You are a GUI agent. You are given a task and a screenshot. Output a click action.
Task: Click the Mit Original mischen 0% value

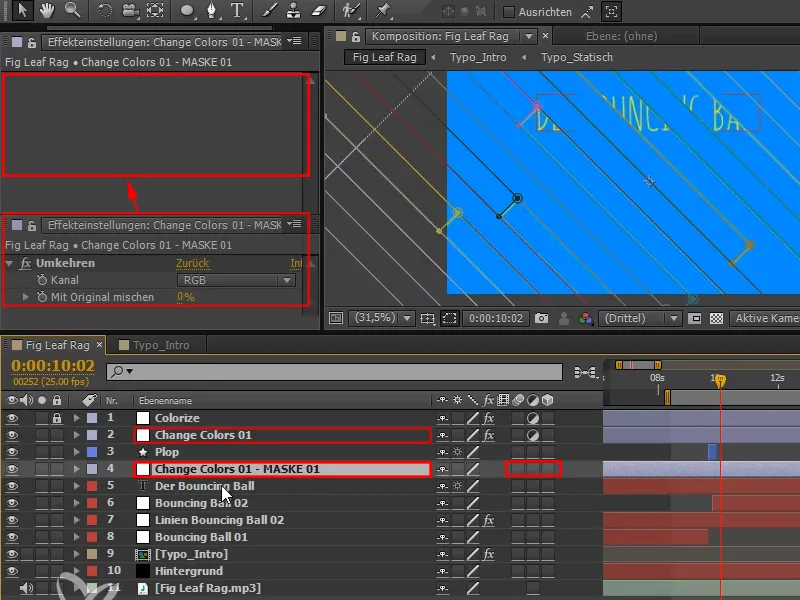[x=186, y=297]
